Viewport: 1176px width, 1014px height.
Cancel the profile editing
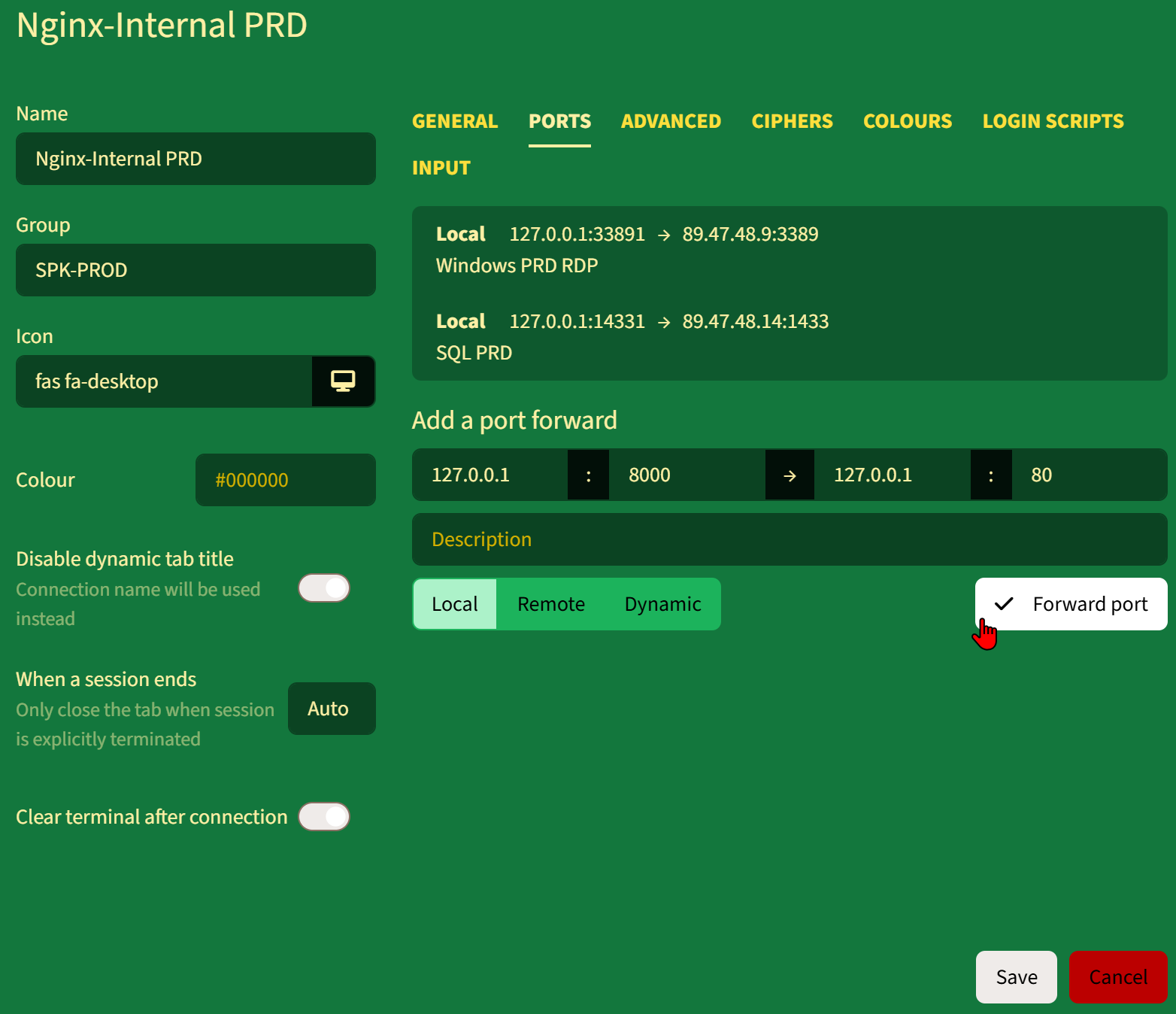[x=1118, y=977]
